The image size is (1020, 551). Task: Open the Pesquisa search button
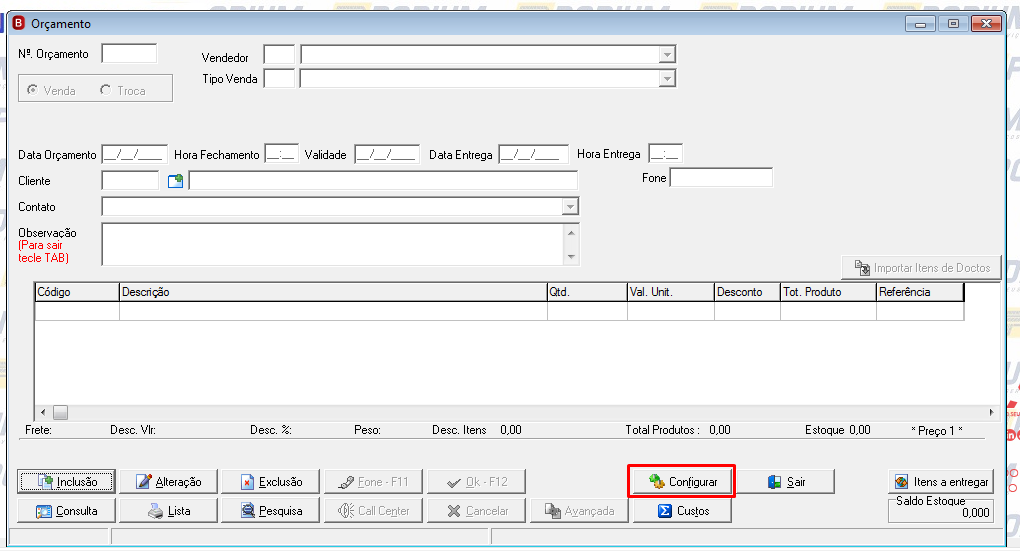271,511
